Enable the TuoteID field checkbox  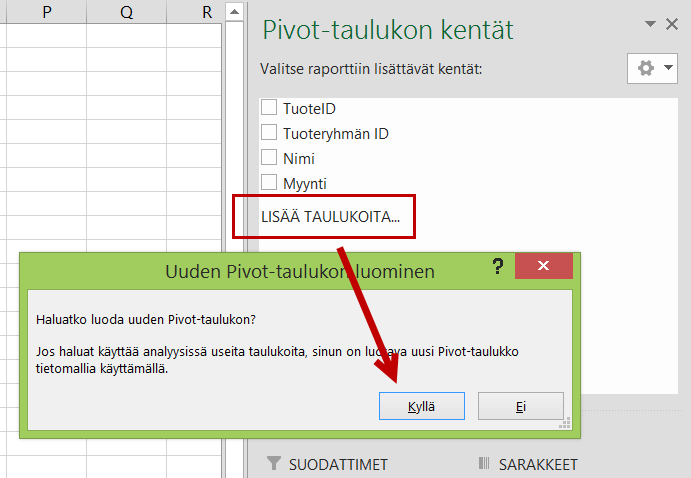[x=269, y=107]
